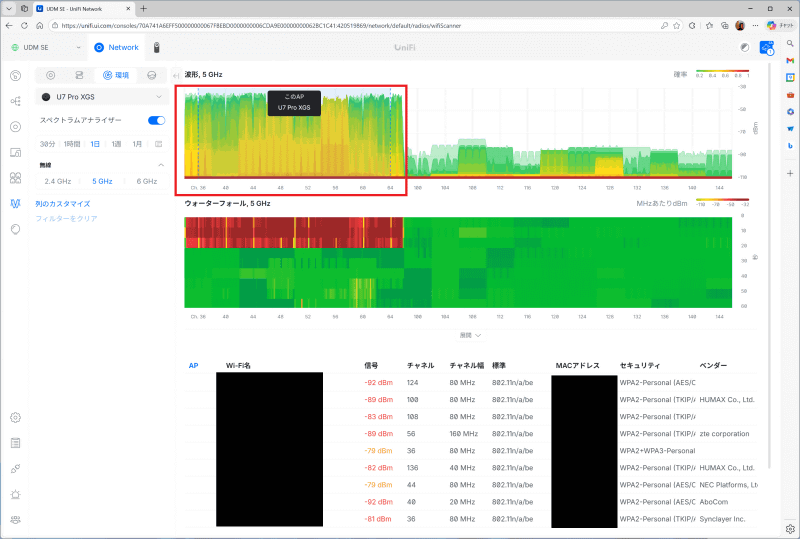Switch to the 環境 tab
This screenshot has width=800, height=539.
pyautogui.click(x=116, y=75)
